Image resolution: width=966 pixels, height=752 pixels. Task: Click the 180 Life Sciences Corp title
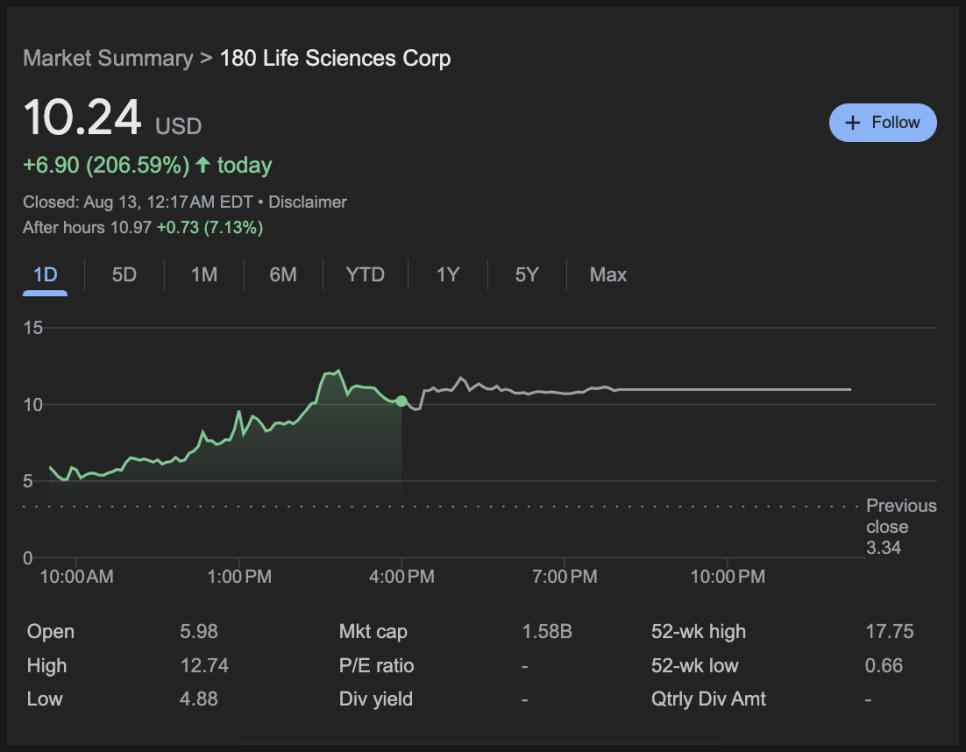click(335, 59)
